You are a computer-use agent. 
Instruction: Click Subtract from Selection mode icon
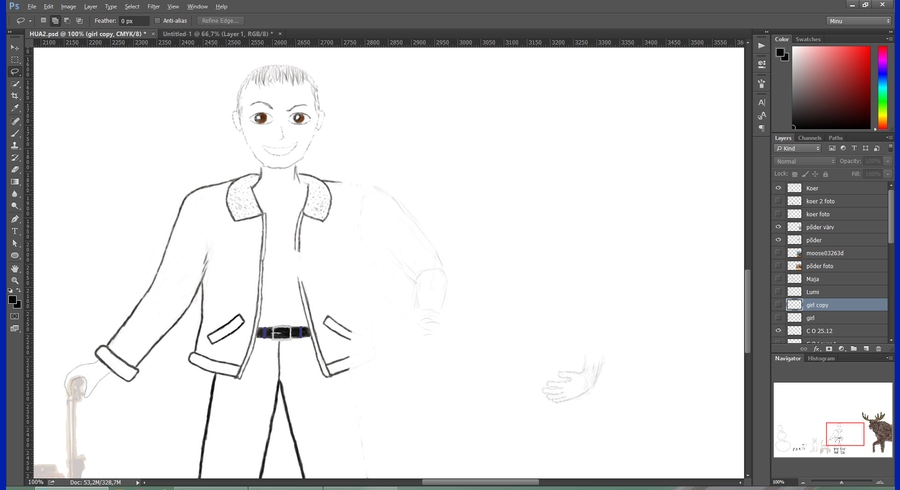(x=67, y=21)
